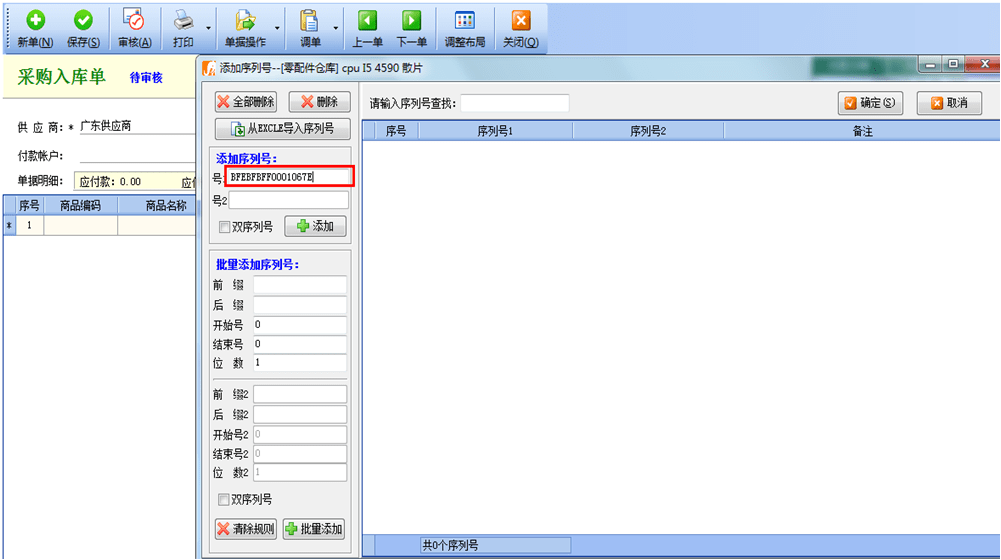Click the 序列号1 column header
This screenshot has height=560, width=1001.
tap(495, 131)
